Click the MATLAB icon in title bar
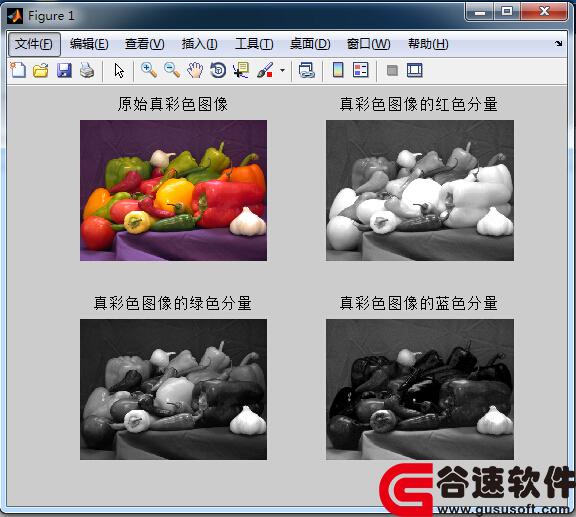Viewport: 576px width, 517px height. tap(15, 16)
